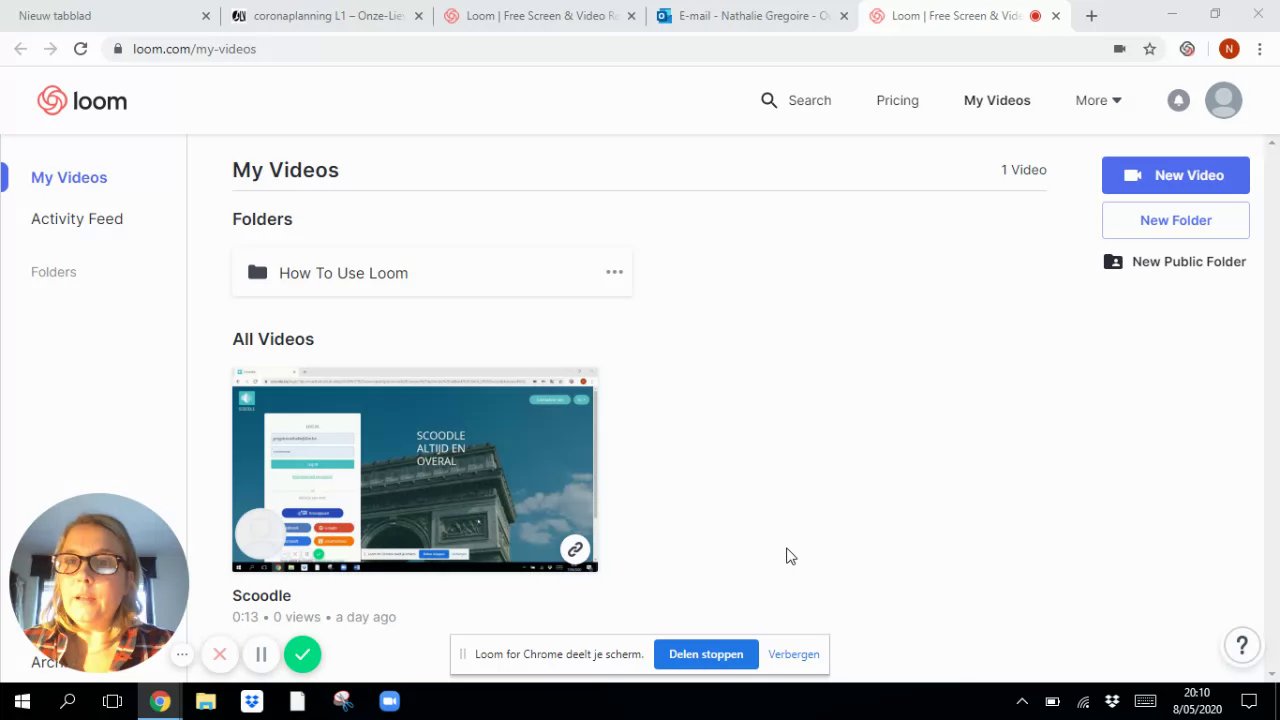The image size is (1280, 720).
Task: Click Verbergen link
Action: click(x=794, y=654)
